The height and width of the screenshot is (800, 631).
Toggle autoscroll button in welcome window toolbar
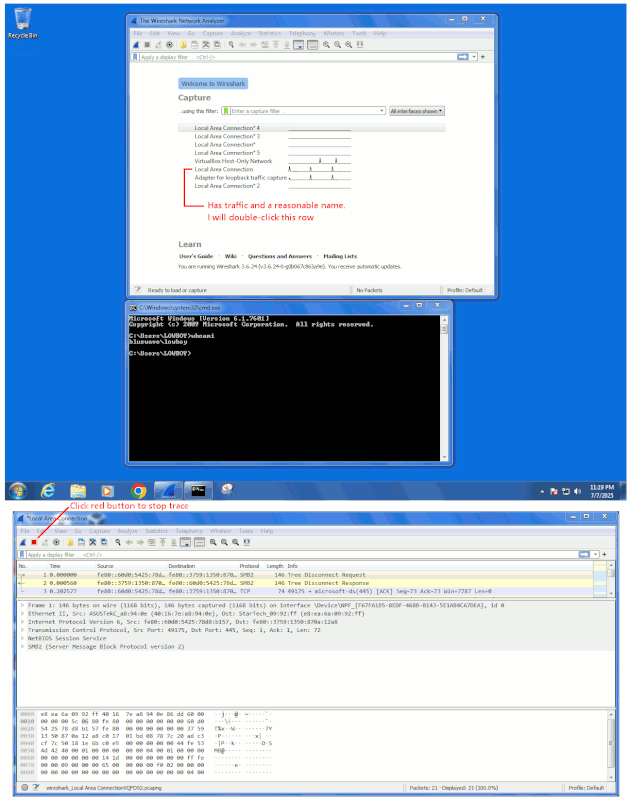(x=299, y=45)
